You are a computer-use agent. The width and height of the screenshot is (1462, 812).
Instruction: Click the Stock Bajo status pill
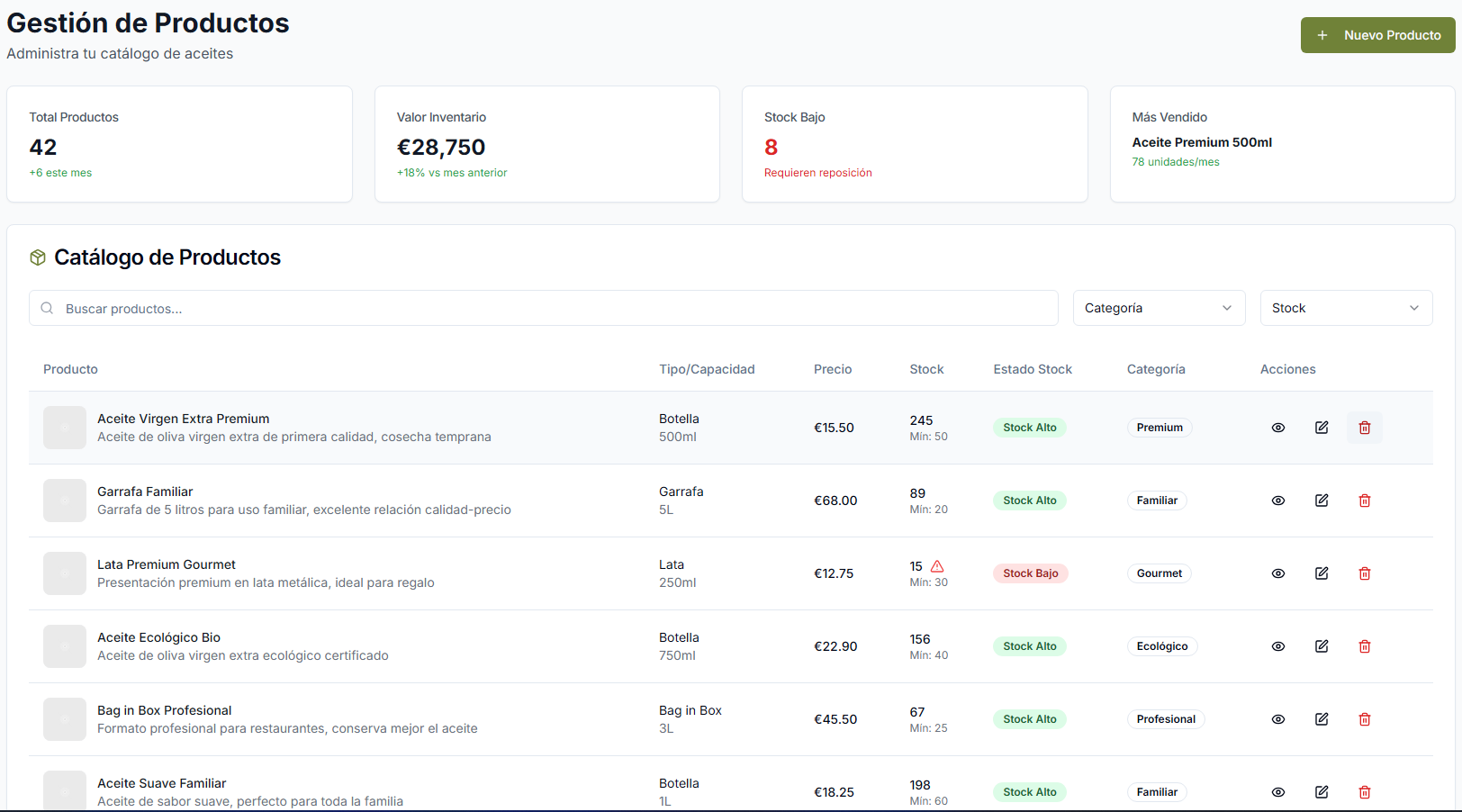click(1030, 573)
